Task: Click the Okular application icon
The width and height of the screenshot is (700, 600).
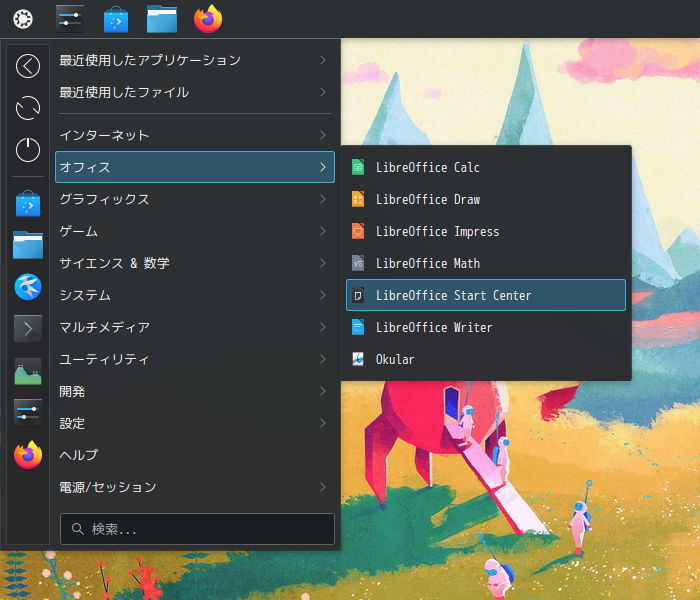Action: (358, 359)
